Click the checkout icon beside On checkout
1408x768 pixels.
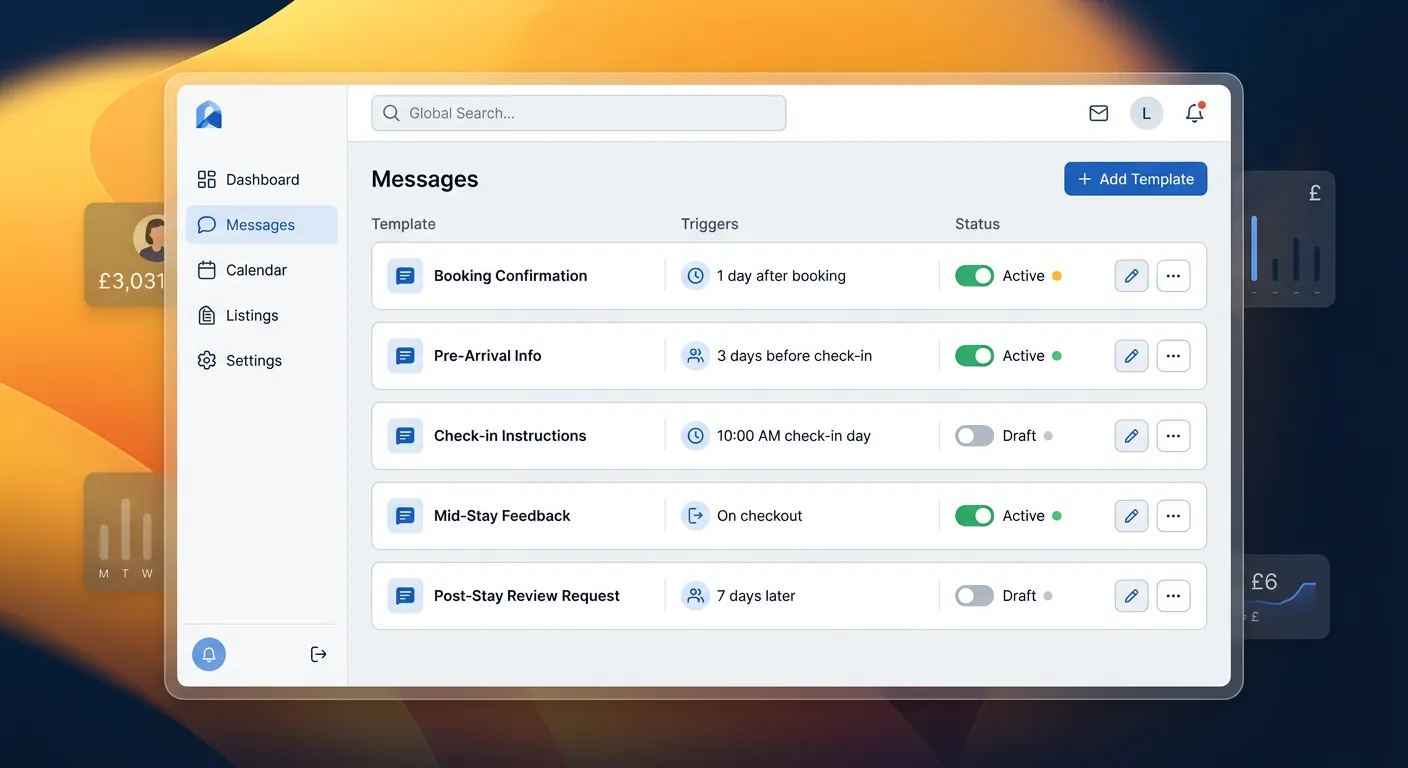click(x=695, y=516)
